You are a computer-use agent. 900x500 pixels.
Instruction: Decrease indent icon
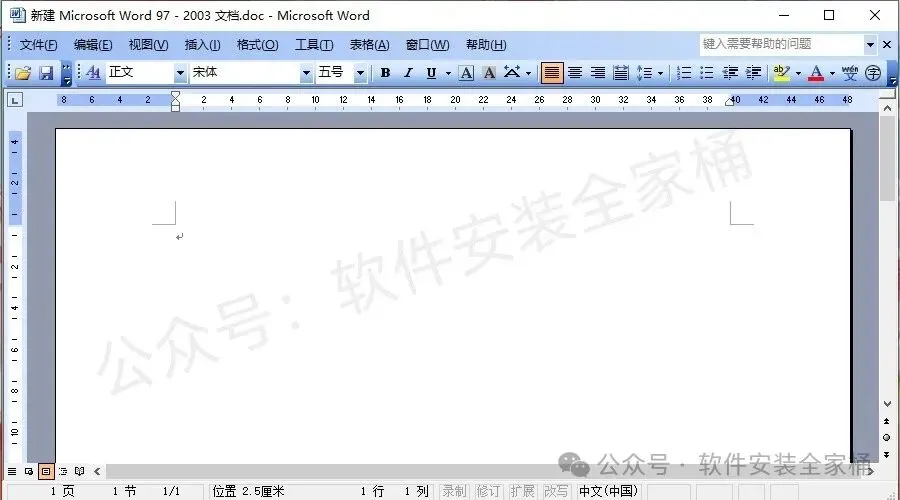click(730, 73)
